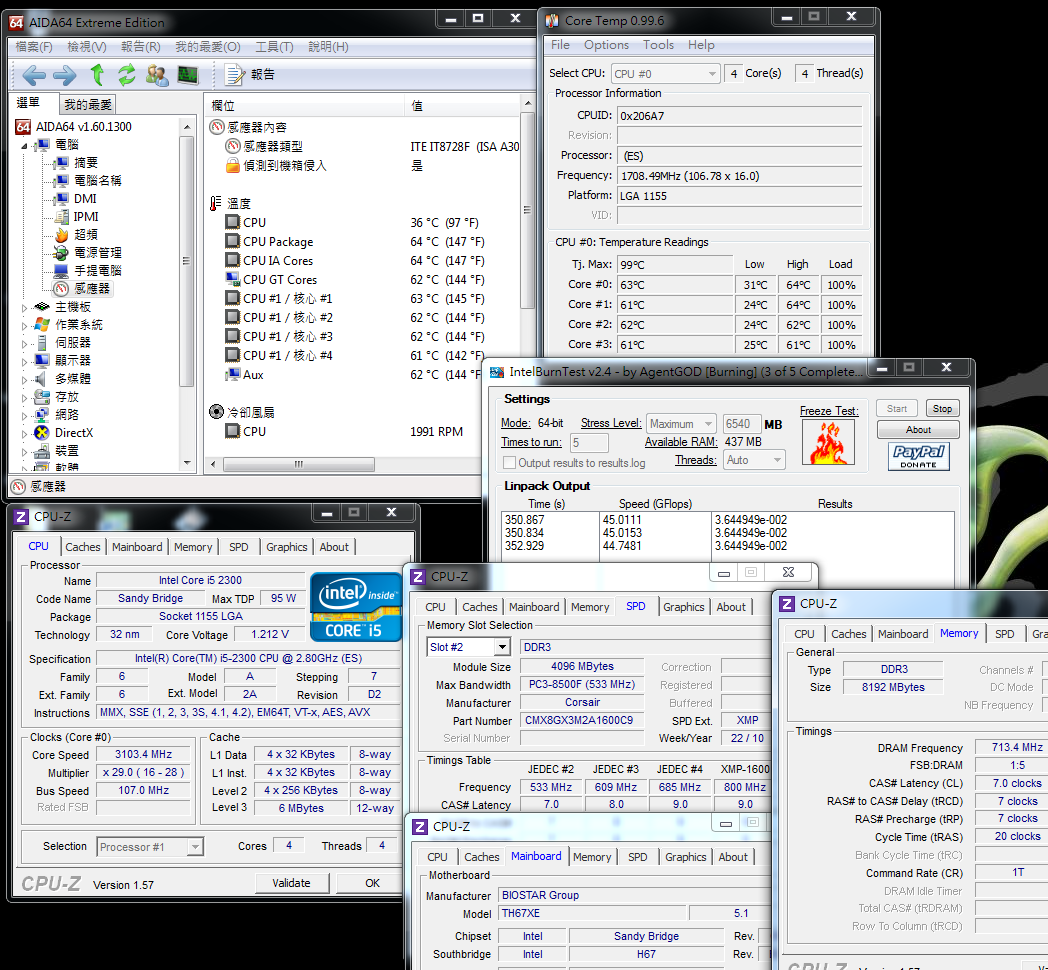Switch to Memory tab in CPU-Z Mainboard window
The height and width of the screenshot is (970, 1048).
(x=592, y=857)
